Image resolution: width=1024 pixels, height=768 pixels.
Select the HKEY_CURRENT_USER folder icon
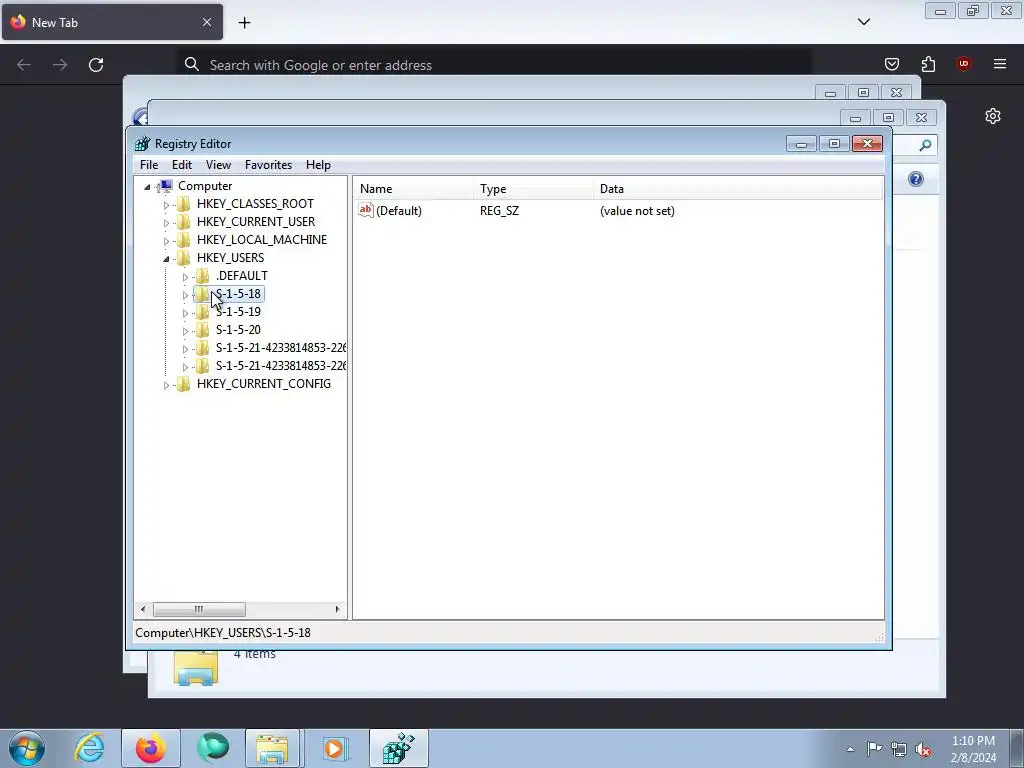[x=184, y=222]
